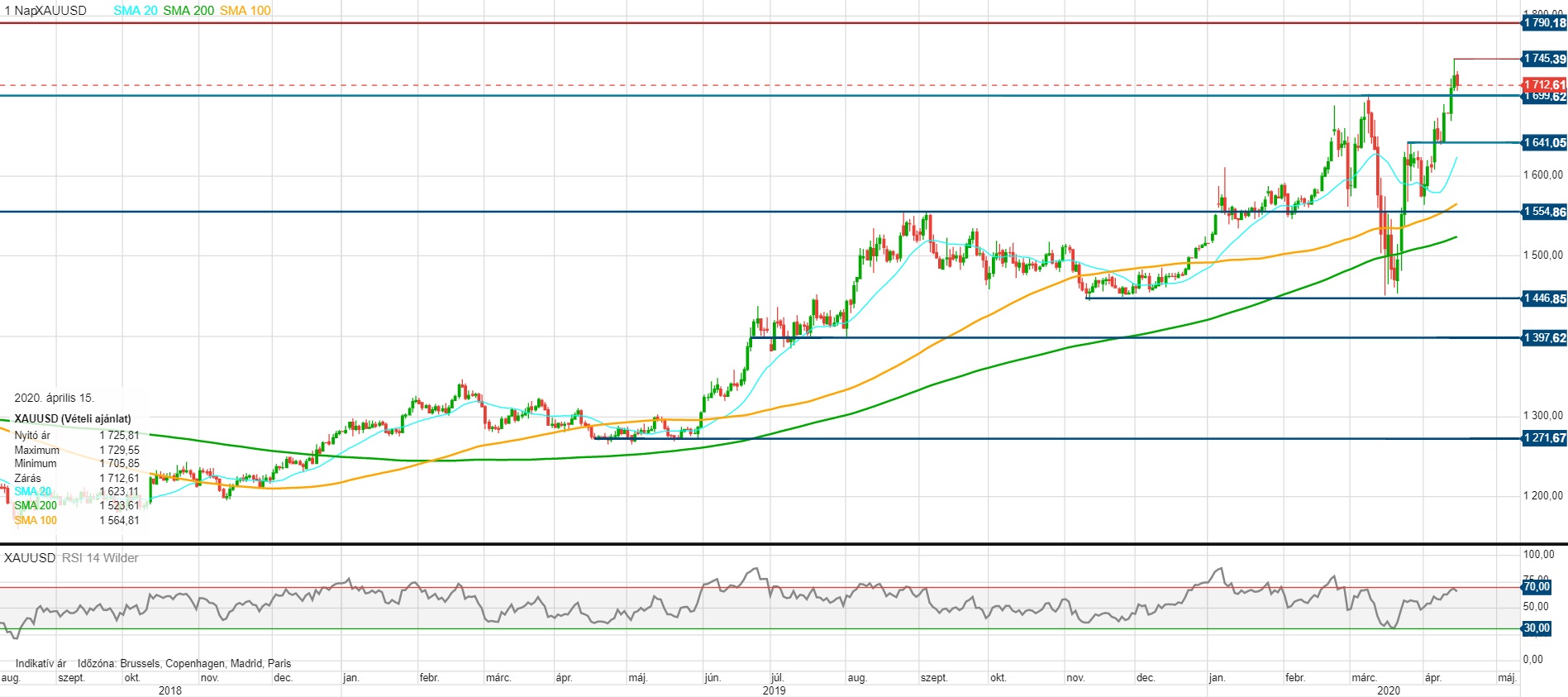Click the RSI 14 Wilder indicator title

click(x=100, y=558)
